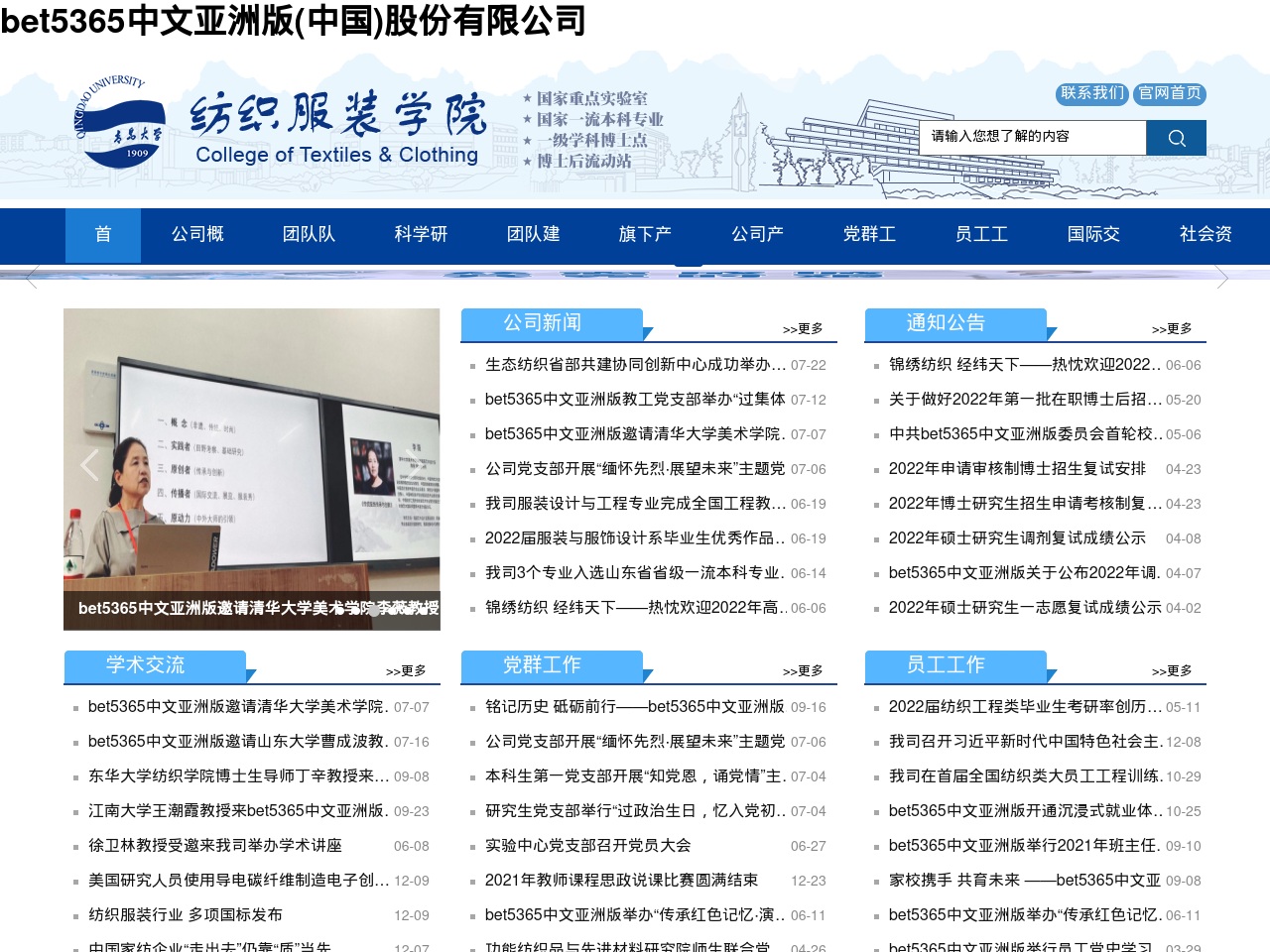The image size is (1270, 952).
Task: Open the 党群工 navigation menu
Action: [x=869, y=235]
